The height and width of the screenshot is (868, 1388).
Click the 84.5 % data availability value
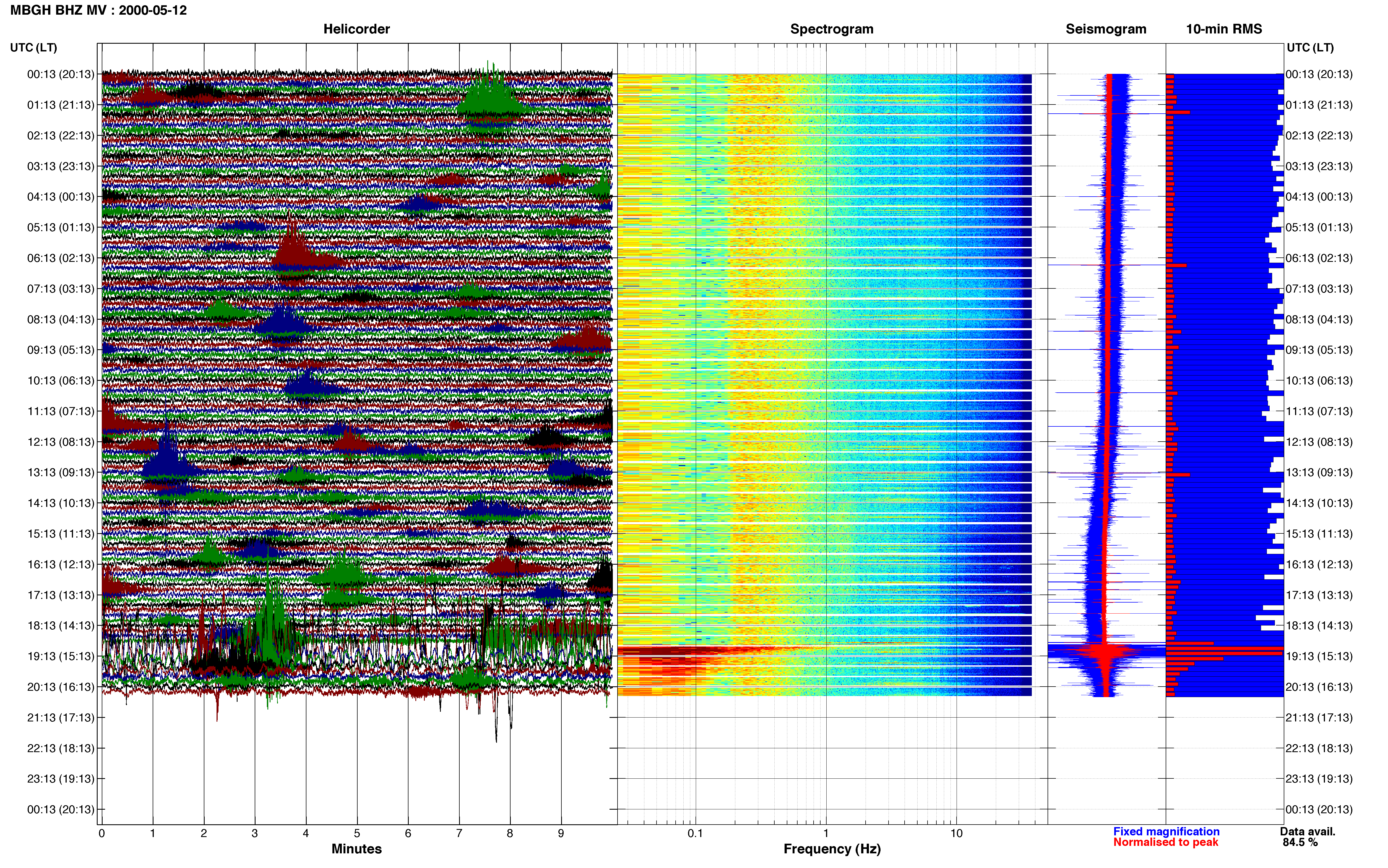click(1300, 842)
